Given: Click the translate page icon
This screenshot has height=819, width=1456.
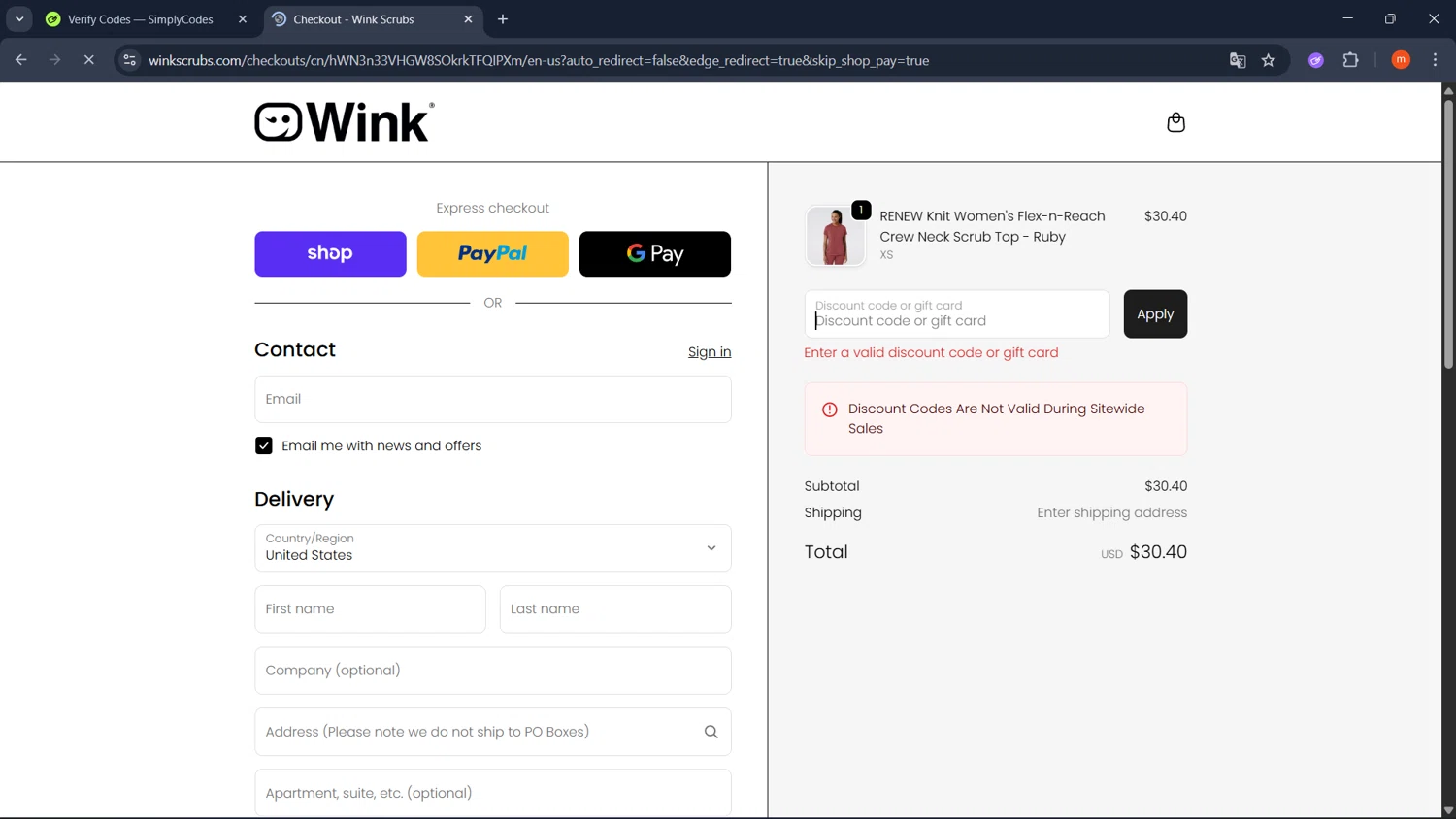Looking at the screenshot, I should [x=1238, y=60].
